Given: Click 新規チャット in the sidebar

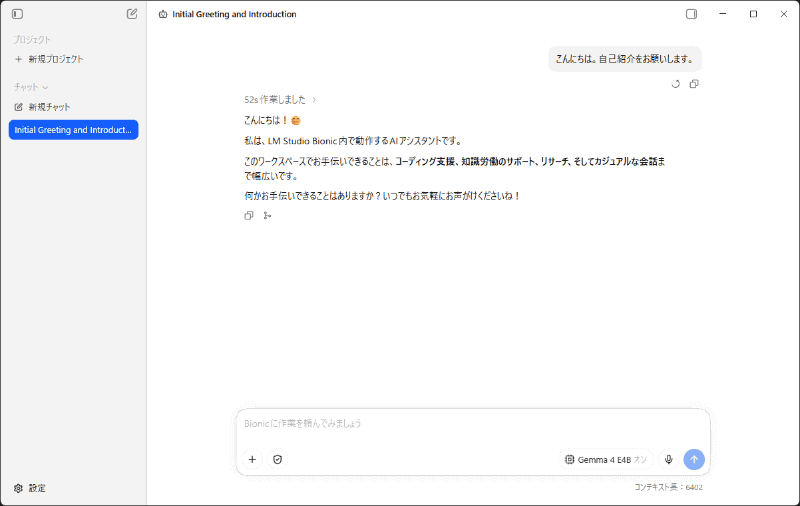Looking at the screenshot, I should tap(42, 107).
